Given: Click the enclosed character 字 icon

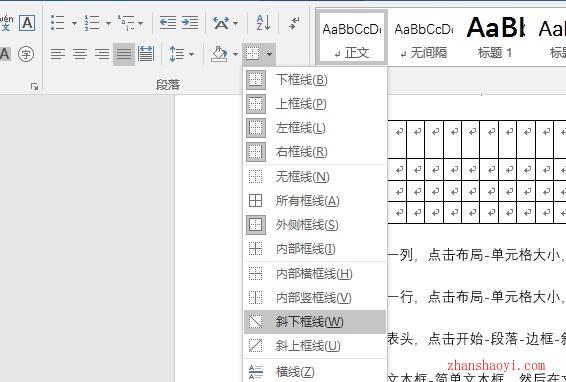Looking at the screenshot, I should coord(26,54).
